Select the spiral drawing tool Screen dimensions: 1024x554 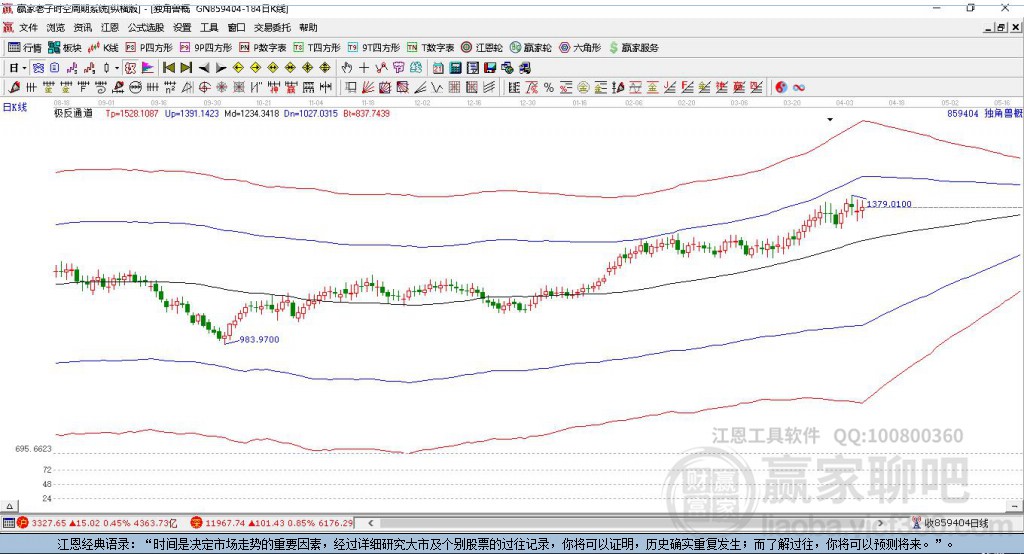click(x=101, y=88)
